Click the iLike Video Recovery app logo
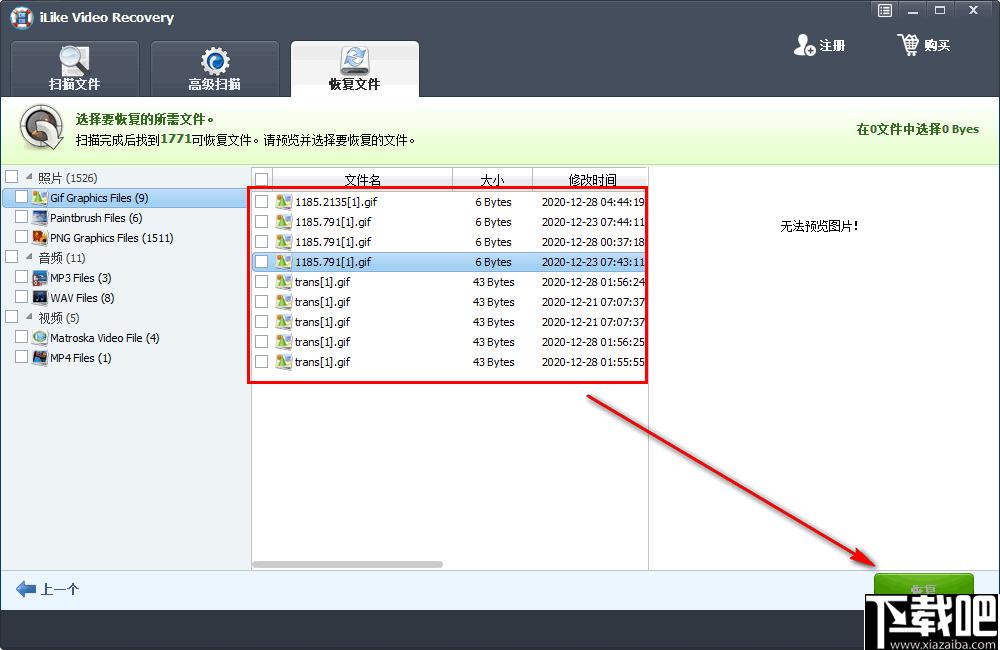This screenshot has width=1000, height=650. pos(22,17)
